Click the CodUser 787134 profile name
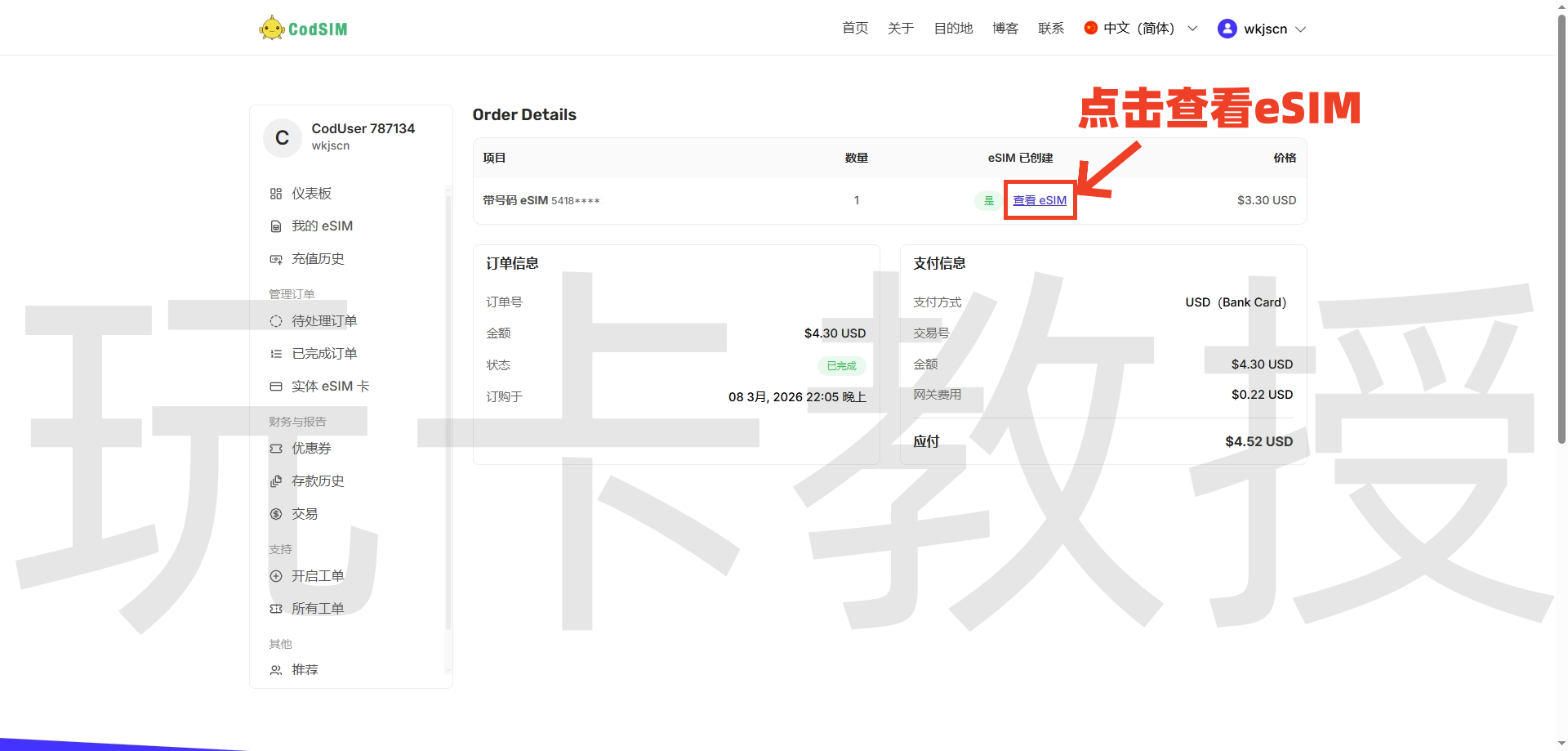Image resolution: width=1568 pixels, height=751 pixels. [x=363, y=128]
